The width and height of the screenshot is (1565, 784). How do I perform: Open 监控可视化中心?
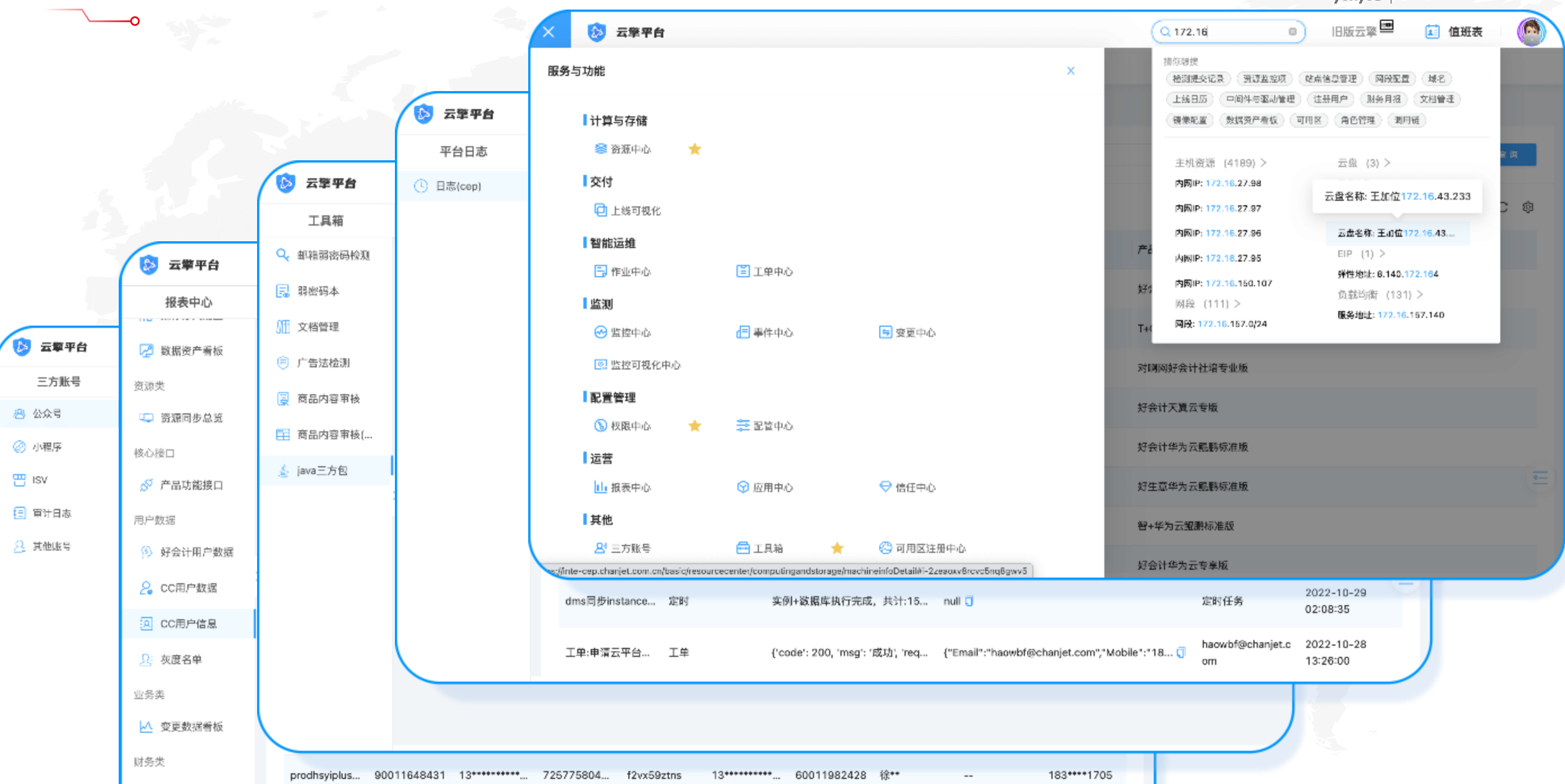pyautogui.click(x=637, y=364)
